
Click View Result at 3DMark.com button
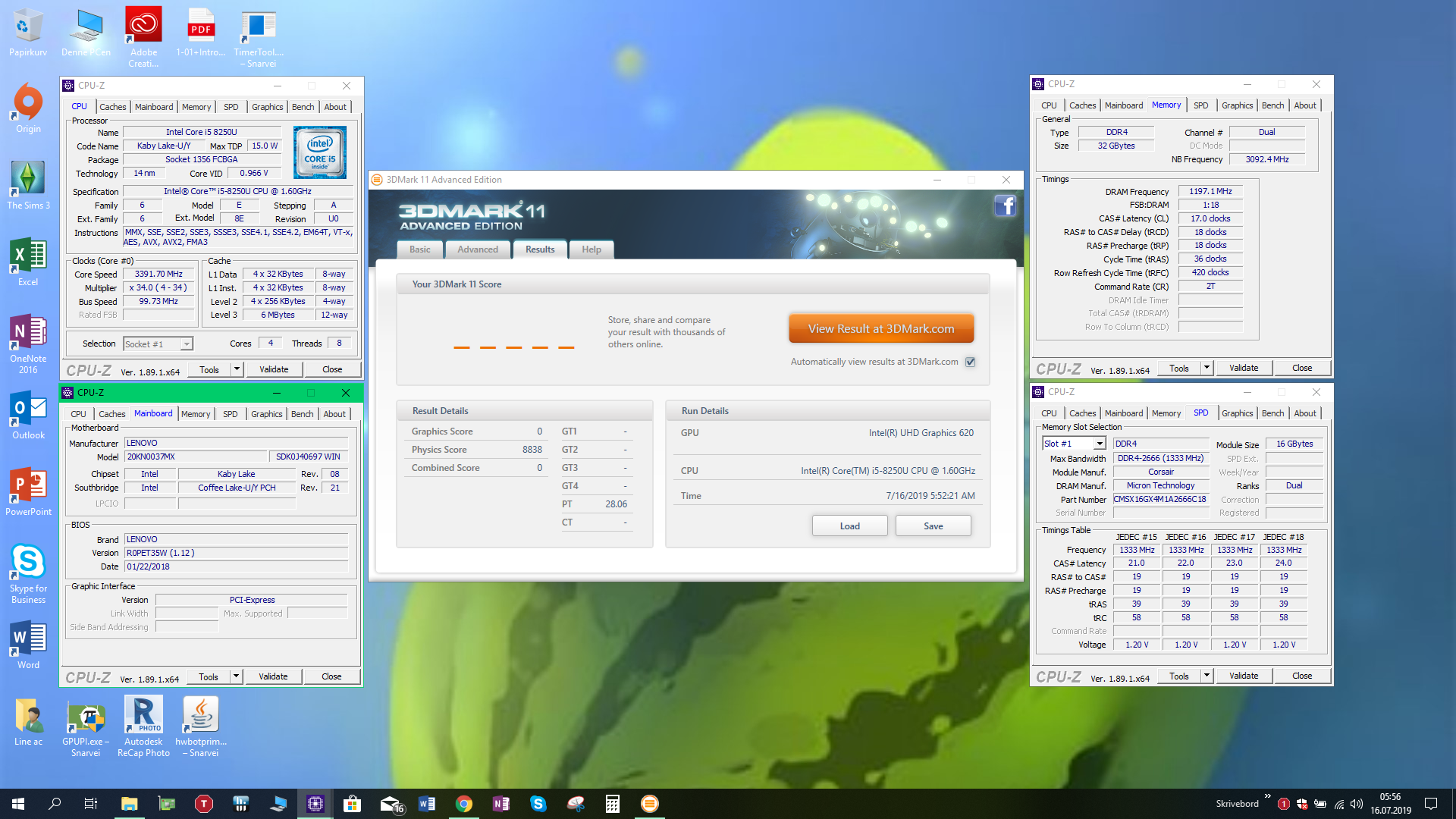coord(881,328)
